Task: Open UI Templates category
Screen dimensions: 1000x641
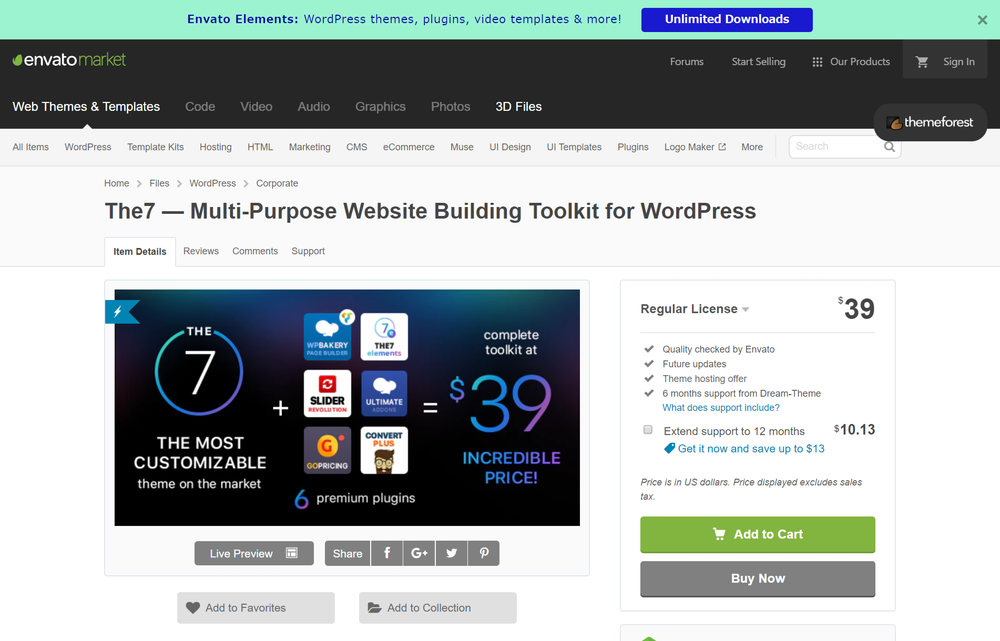Action: 574,147
